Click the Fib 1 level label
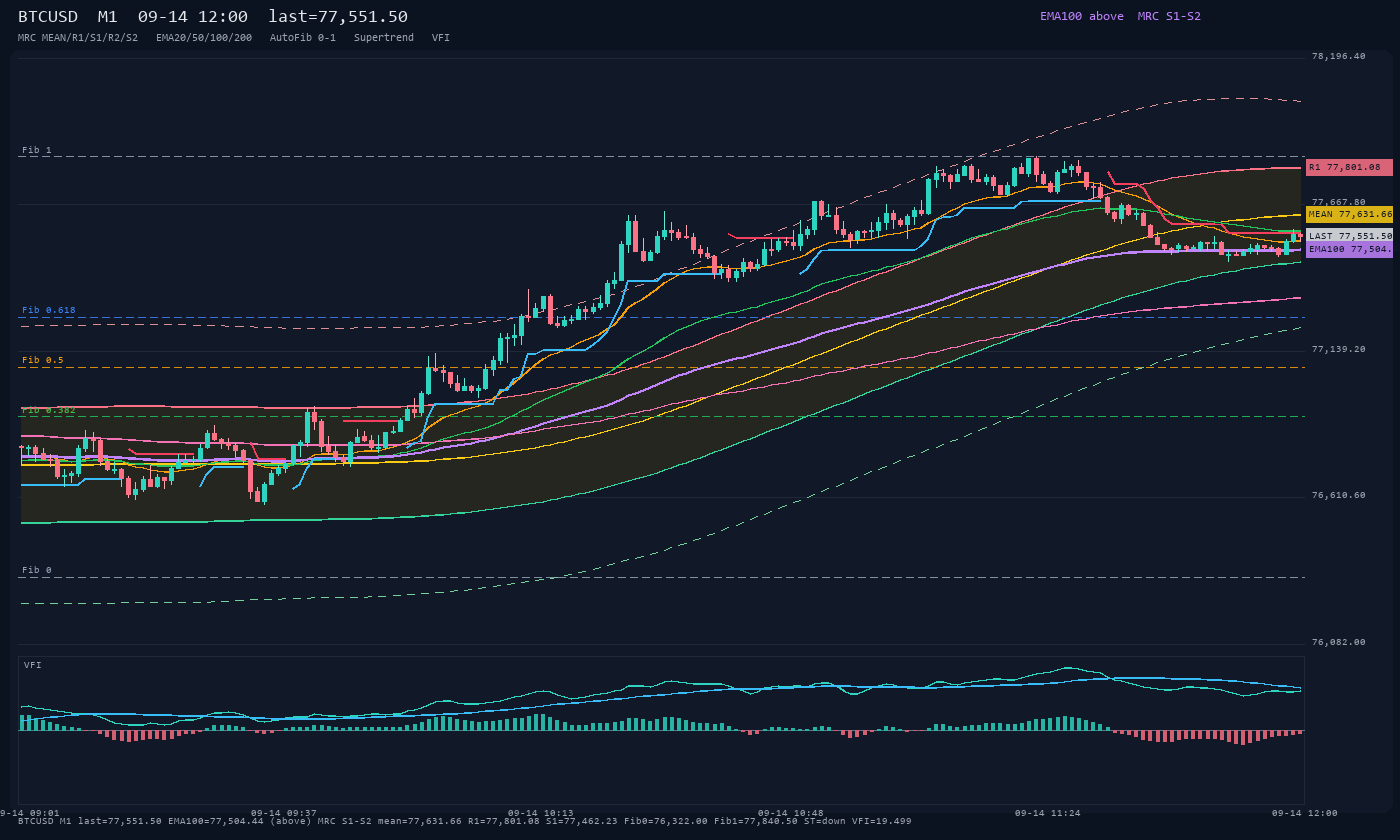1400x840 pixels. 37,150
